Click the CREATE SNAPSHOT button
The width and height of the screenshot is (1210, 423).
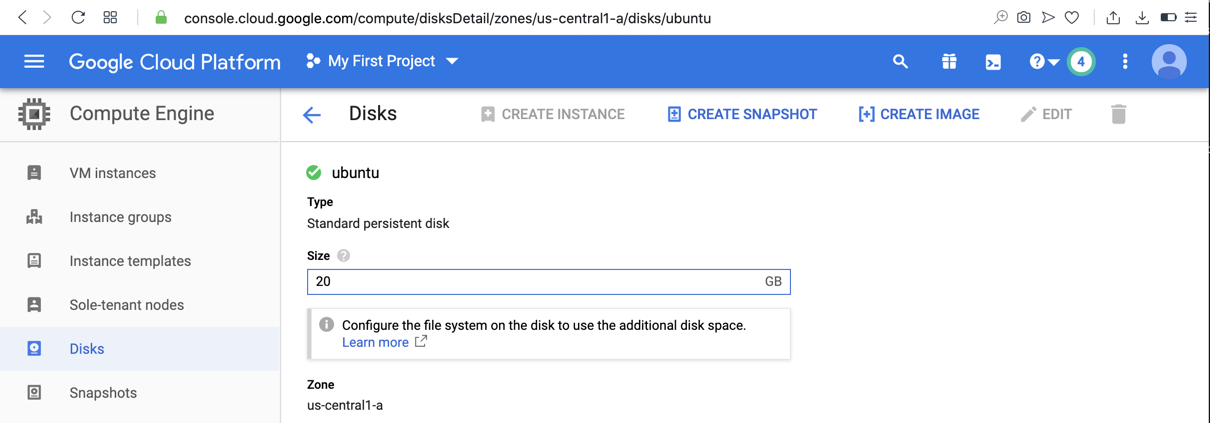tap(742, 114)
